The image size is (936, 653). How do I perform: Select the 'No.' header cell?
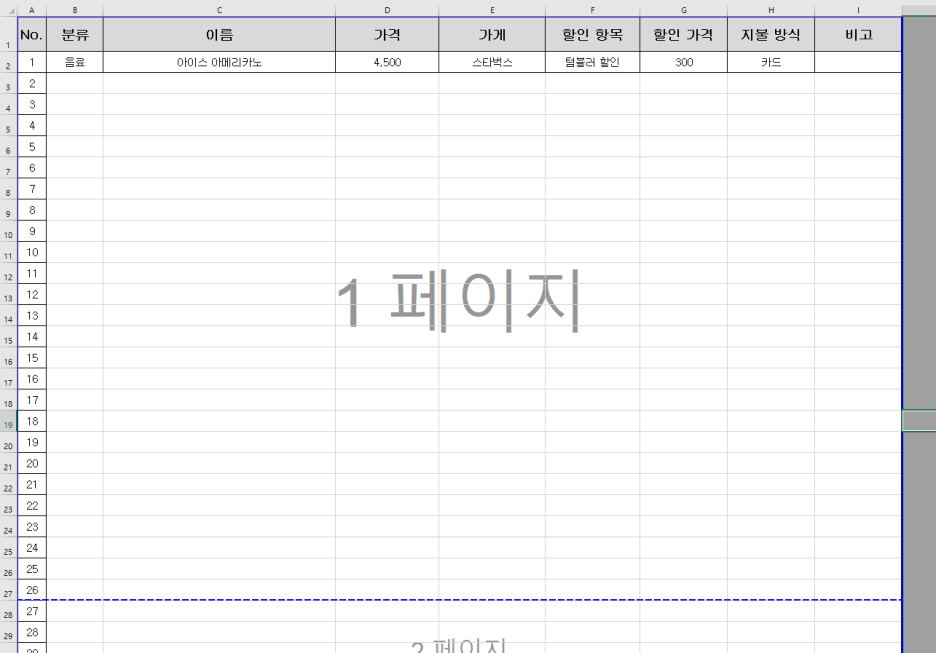pyautogui.click(x=32, y=35)
